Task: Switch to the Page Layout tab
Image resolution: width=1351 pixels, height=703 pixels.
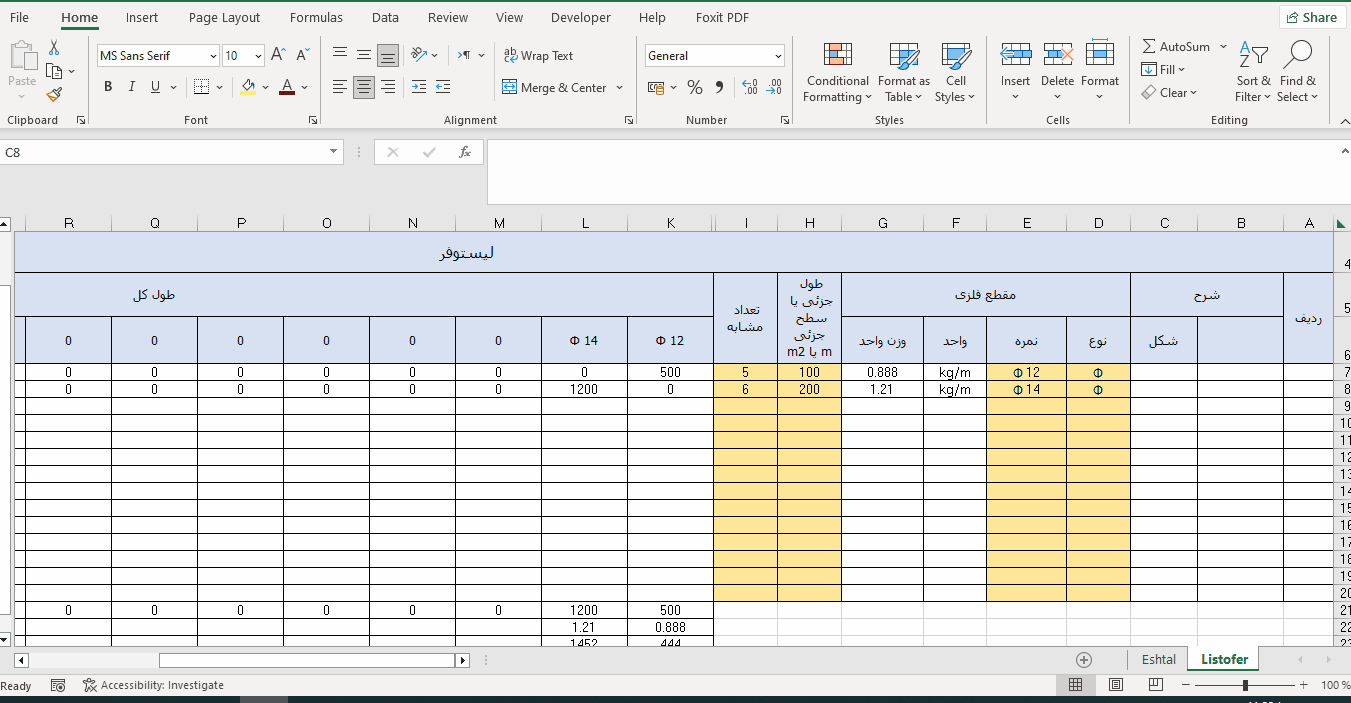Action: tap(224, 17)
